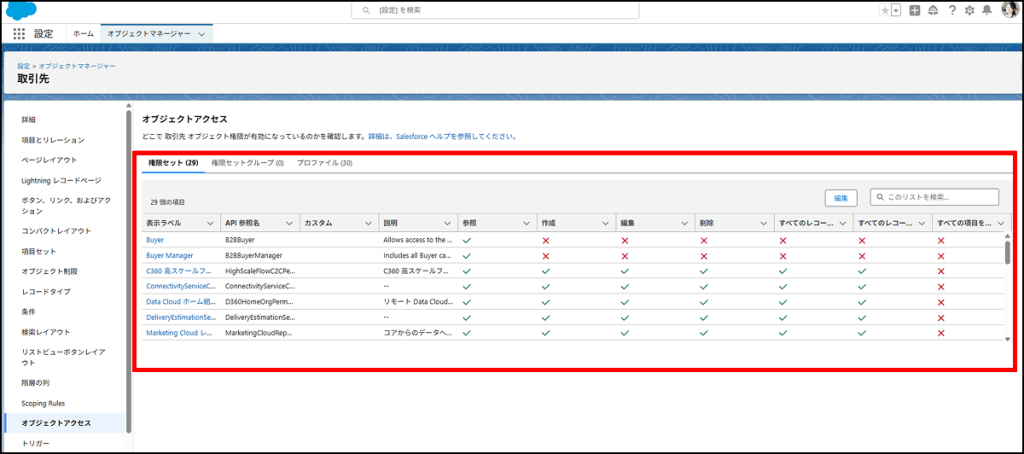Click the Buyer row 参照 green checkmark
The width and height of the screenshot is (1024, 454).
(x=466, y=240)
